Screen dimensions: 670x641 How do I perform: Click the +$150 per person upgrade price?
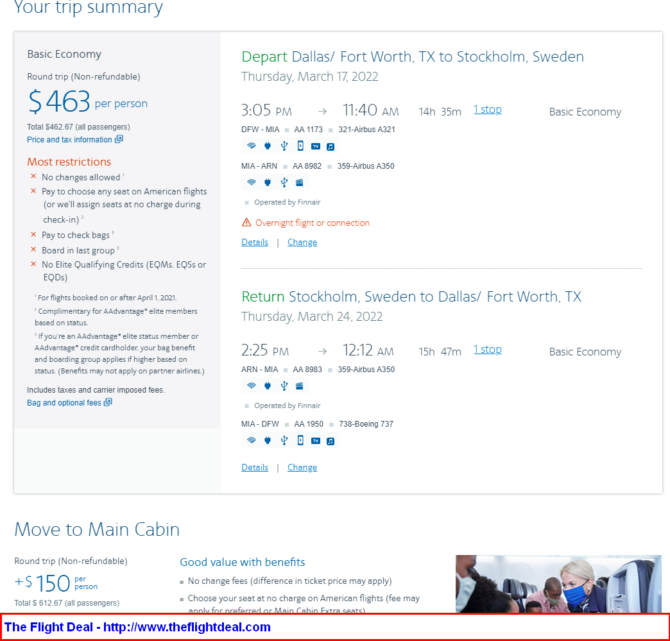click(x=56, y=583)
